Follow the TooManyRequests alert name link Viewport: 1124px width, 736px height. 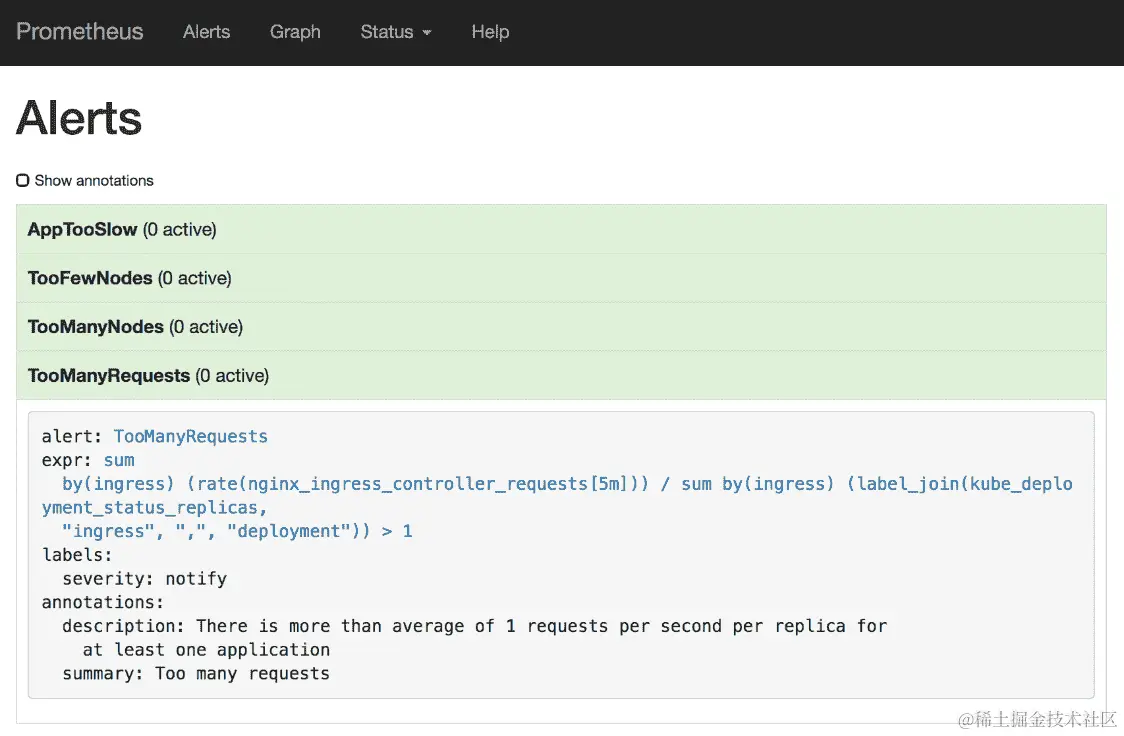coord(190,436)
